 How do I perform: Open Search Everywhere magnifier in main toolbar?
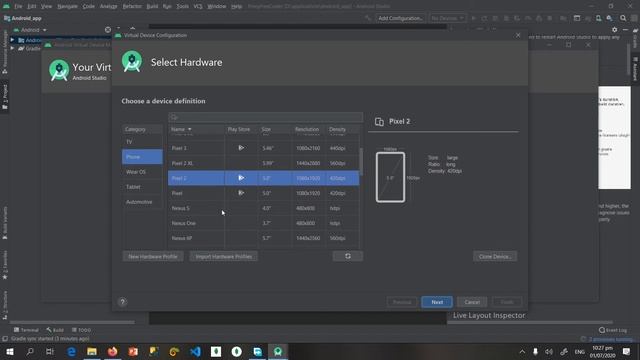(623, 18)
